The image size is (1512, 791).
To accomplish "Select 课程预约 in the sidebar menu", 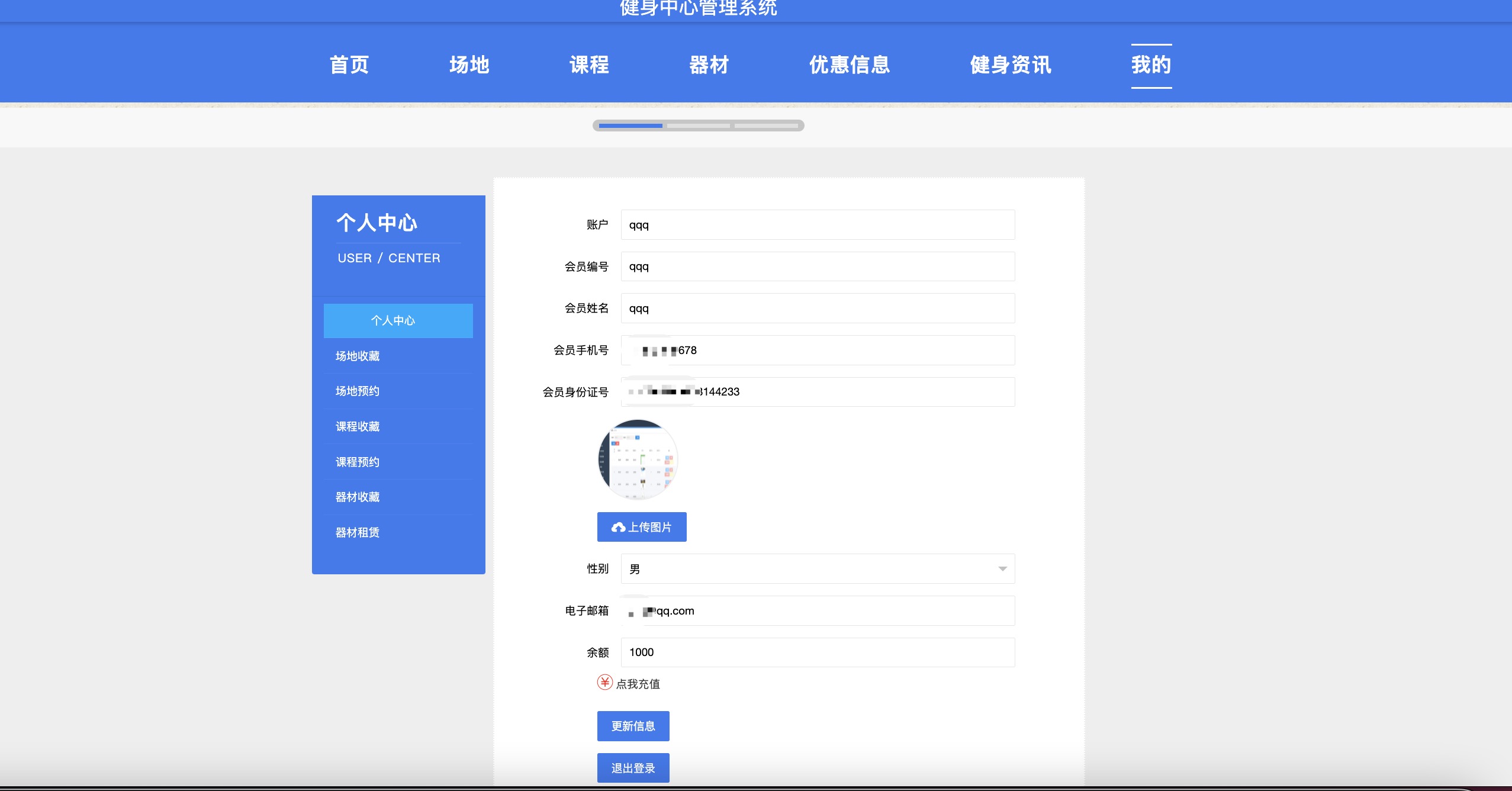I will pos(358,462).
